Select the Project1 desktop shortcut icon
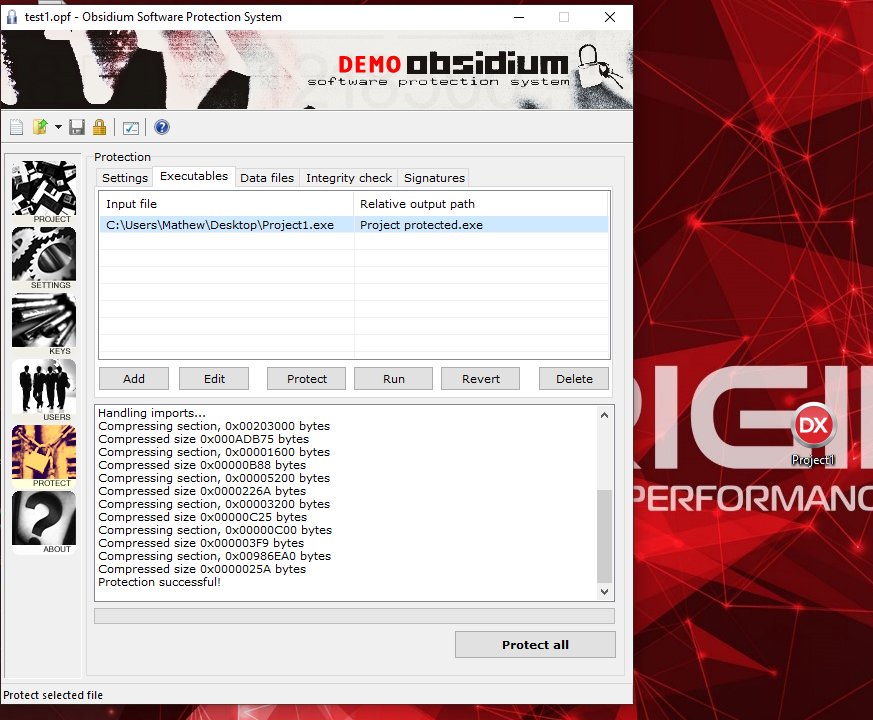873x720 pixels. click(x=813, y=434)
